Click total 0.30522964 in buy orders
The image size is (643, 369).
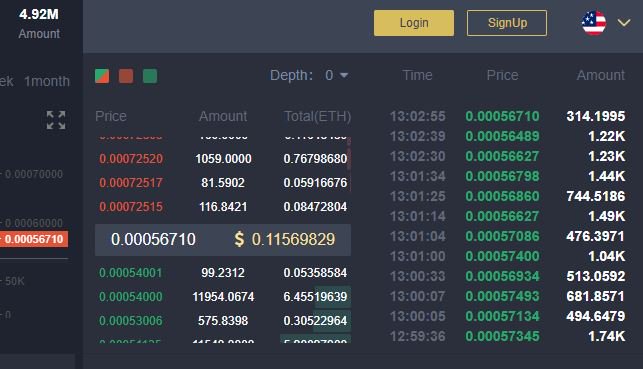315,321
